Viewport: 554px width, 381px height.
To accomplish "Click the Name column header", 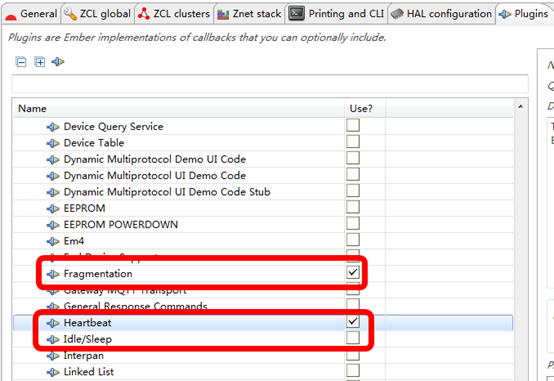I will (178, 109).
